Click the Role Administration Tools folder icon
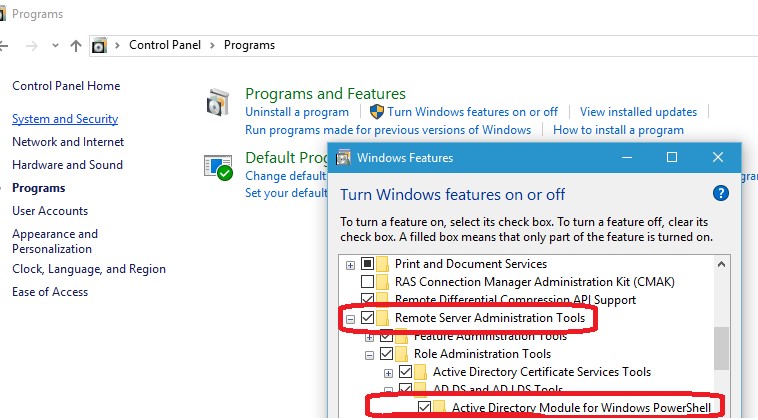Viewport: 758px width, 420px height. (401, 354)
